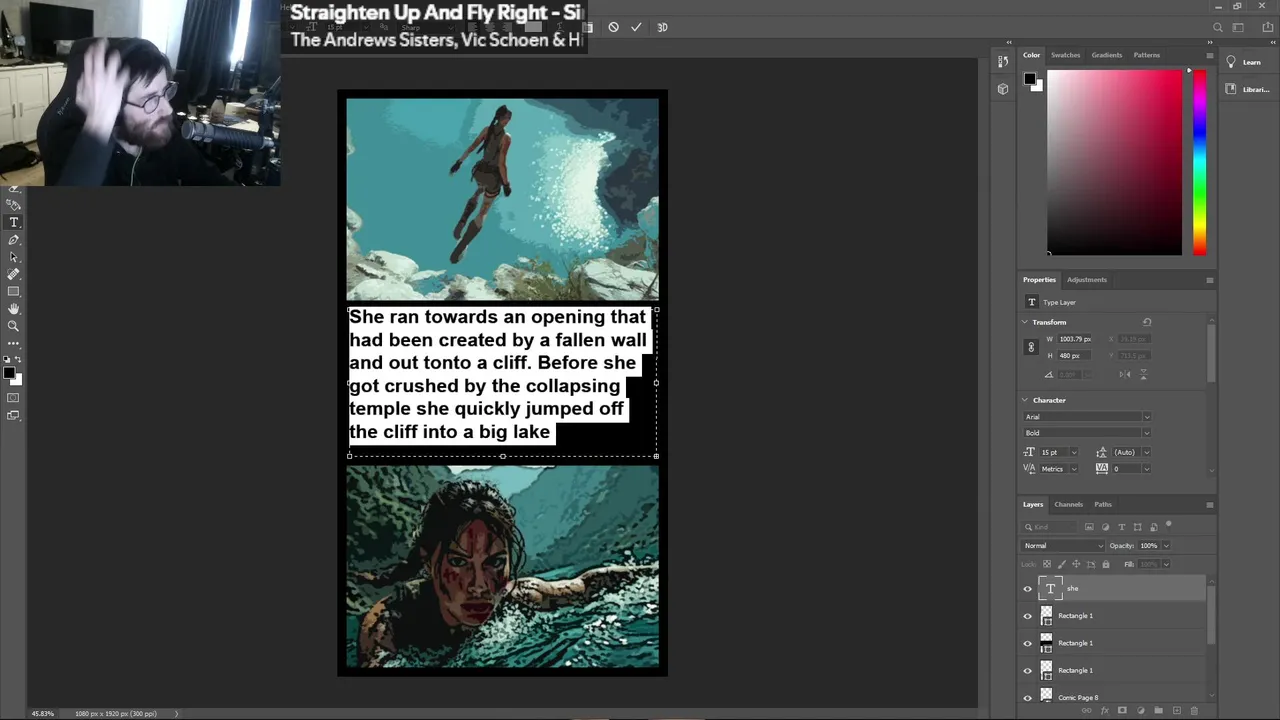Flip horizontally in Transform section
1280x720 pixels.
(1125, 374)
